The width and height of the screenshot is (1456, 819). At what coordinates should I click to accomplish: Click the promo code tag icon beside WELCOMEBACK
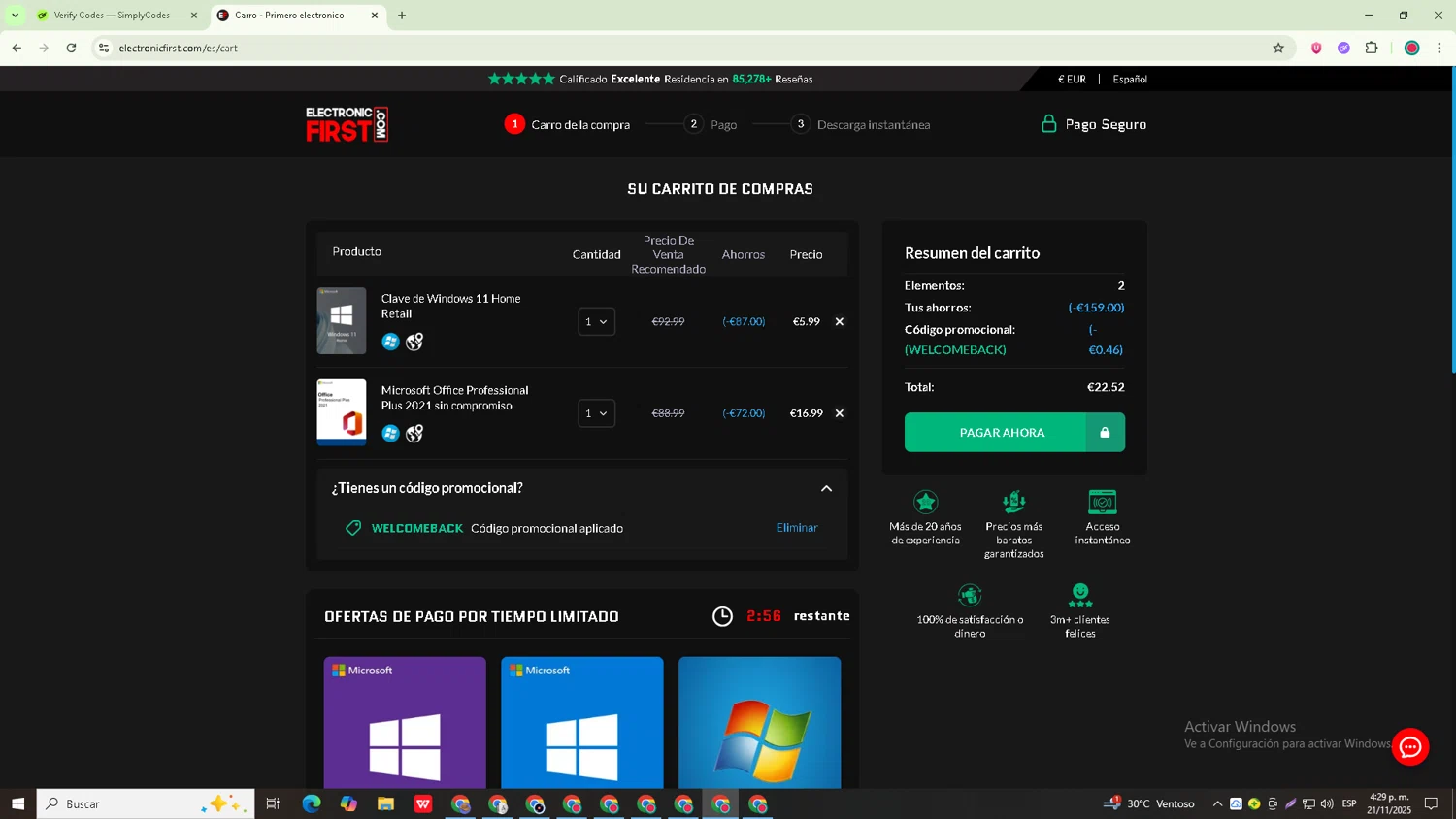(x=353, y=528)
